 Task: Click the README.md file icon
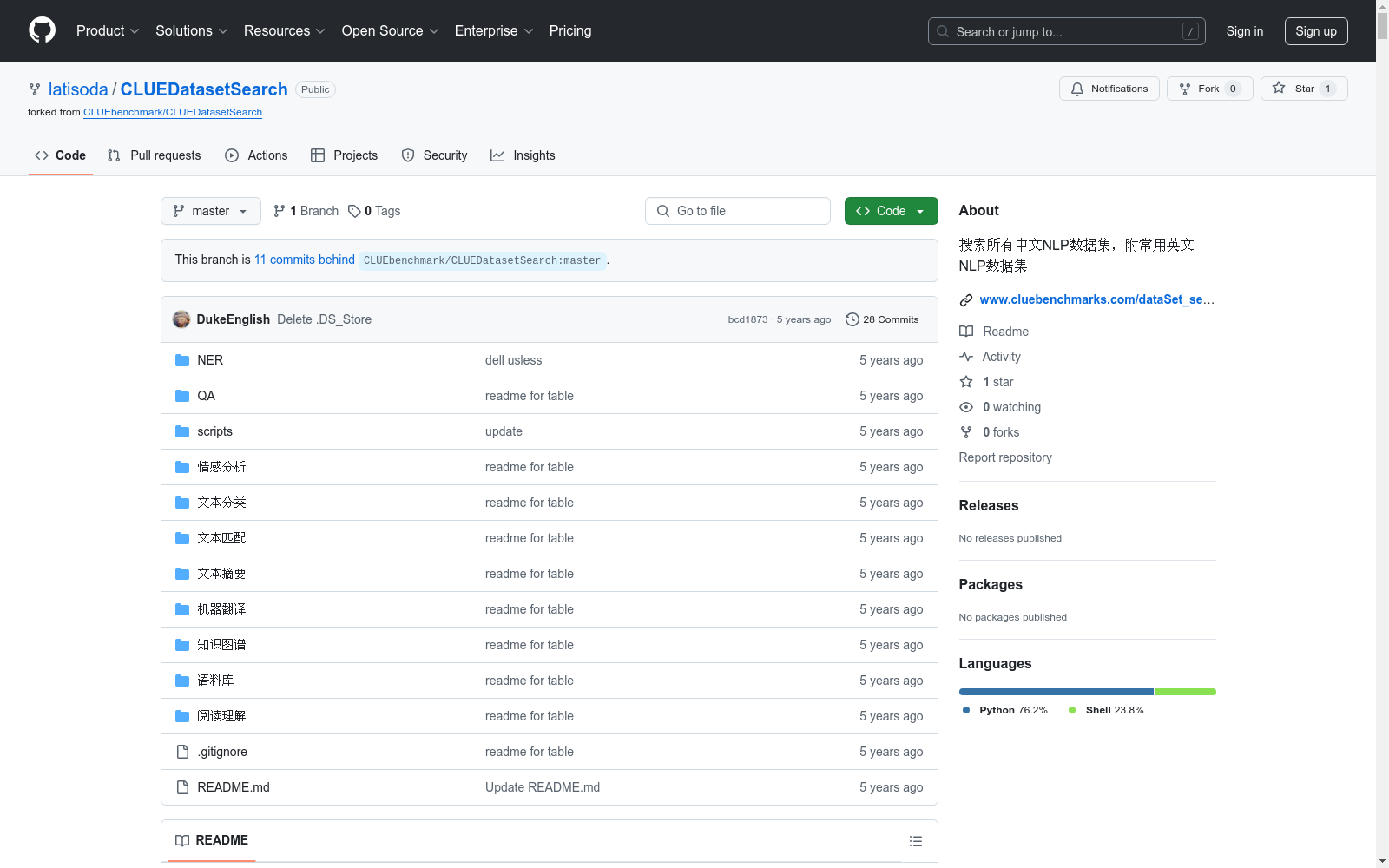182,787
